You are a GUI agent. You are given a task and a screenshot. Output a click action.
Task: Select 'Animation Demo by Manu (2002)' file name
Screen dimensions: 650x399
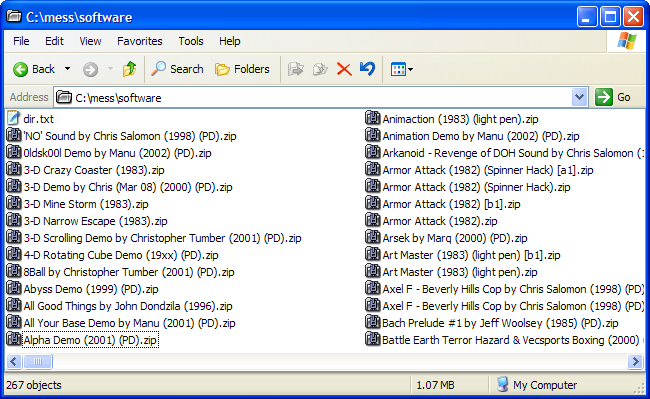(481, 136)
